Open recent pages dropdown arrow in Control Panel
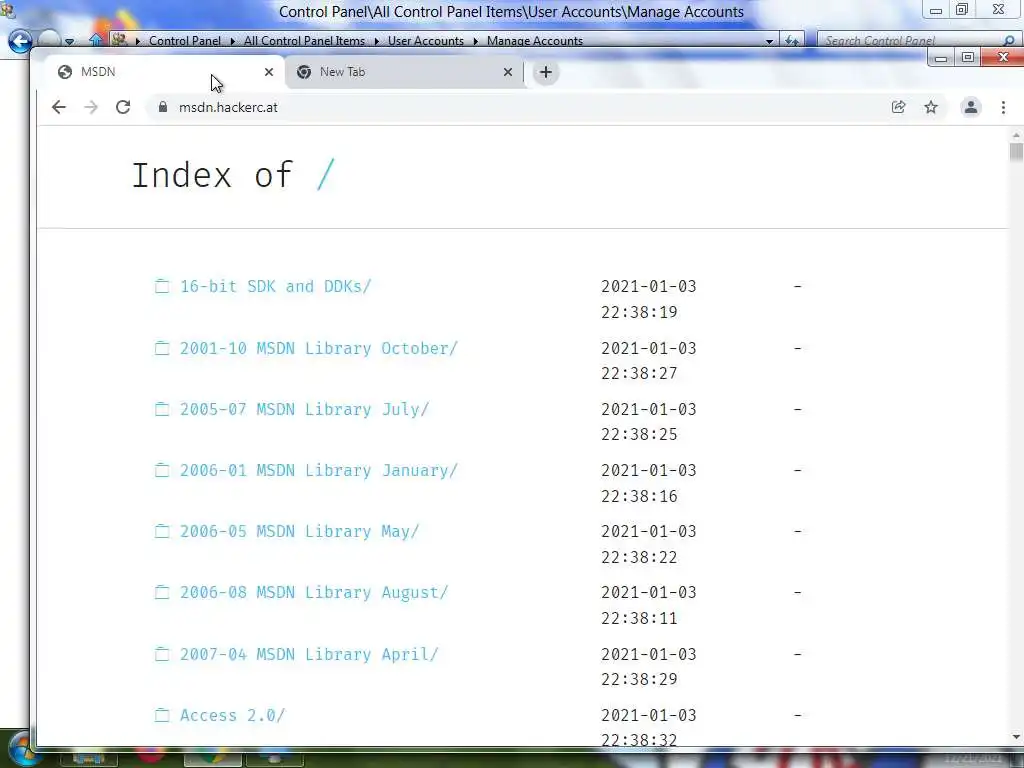 point(69,41)
